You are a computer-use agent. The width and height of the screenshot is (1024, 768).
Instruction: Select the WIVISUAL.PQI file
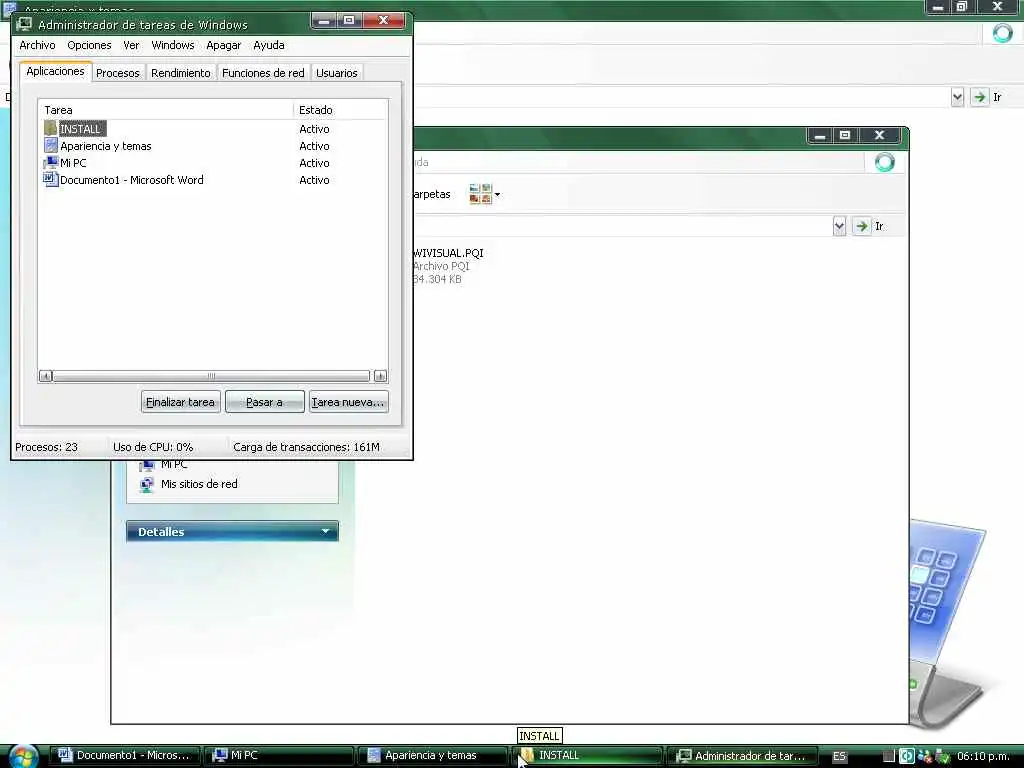coord(448,265)
